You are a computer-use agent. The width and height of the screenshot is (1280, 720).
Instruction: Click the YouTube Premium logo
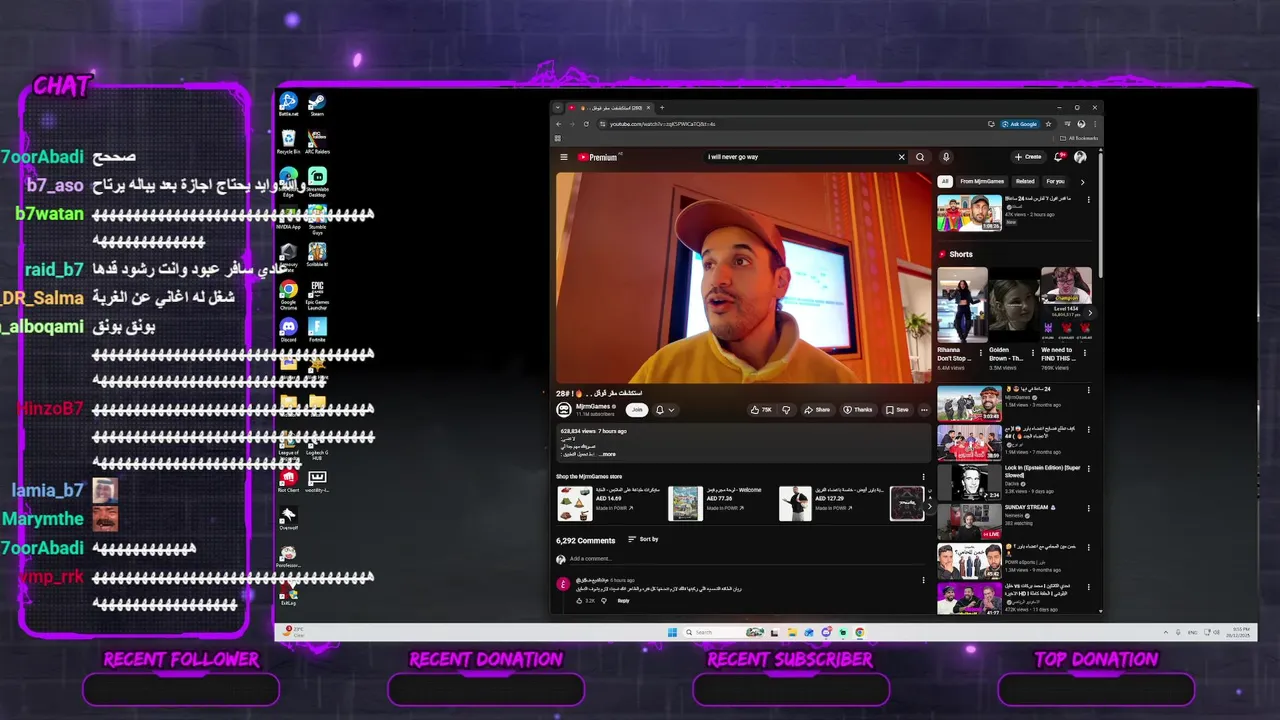pos(598,157)
